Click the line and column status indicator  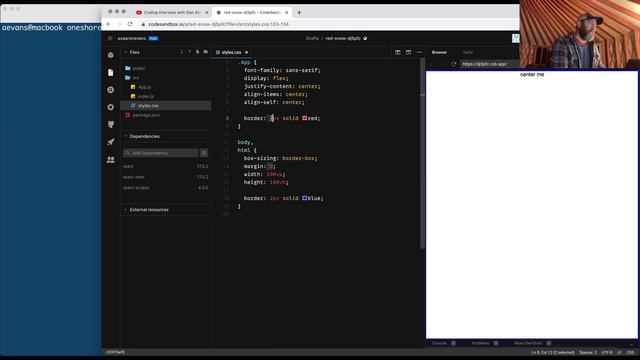[553, 352]
